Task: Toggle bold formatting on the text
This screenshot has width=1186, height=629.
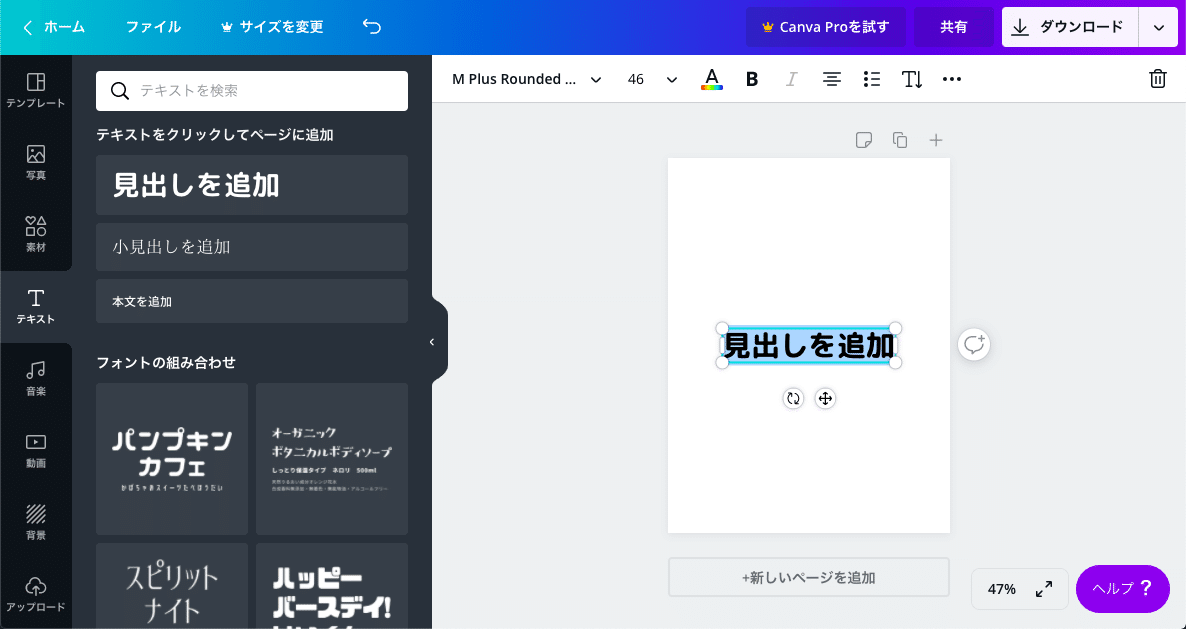Action: click(751, 78)
